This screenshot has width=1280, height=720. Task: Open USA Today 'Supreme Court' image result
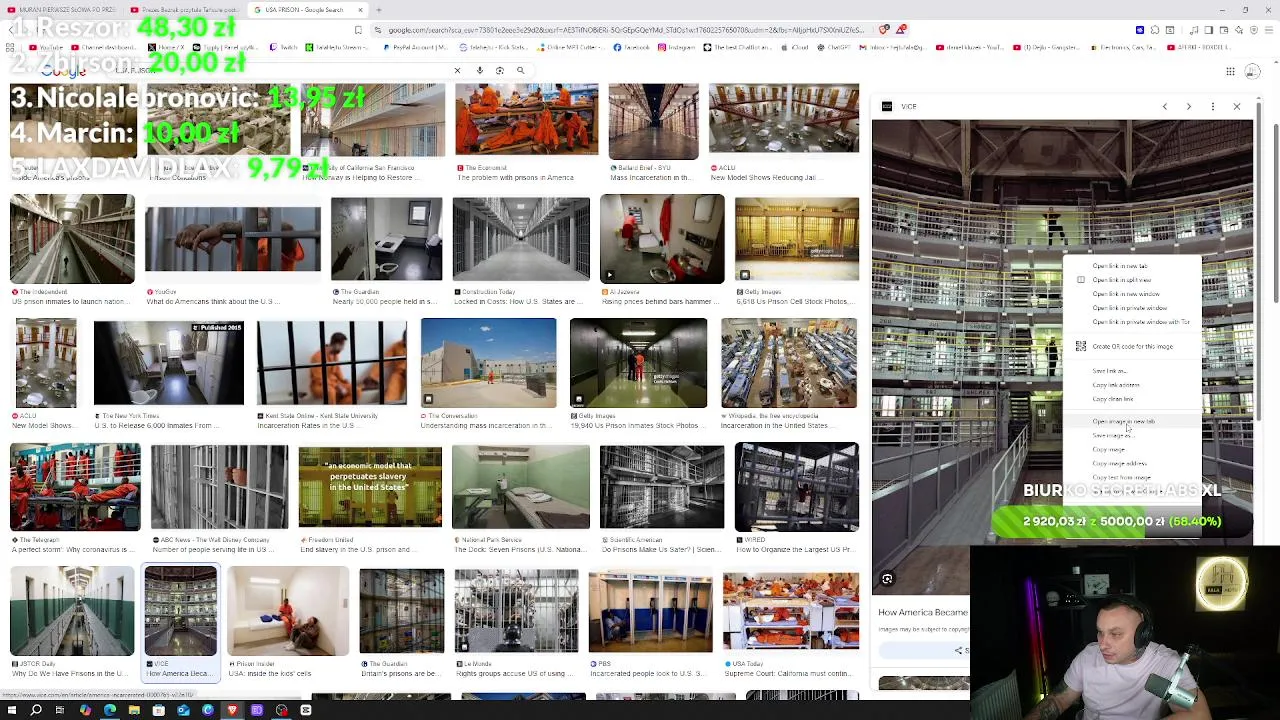[791, 611]
